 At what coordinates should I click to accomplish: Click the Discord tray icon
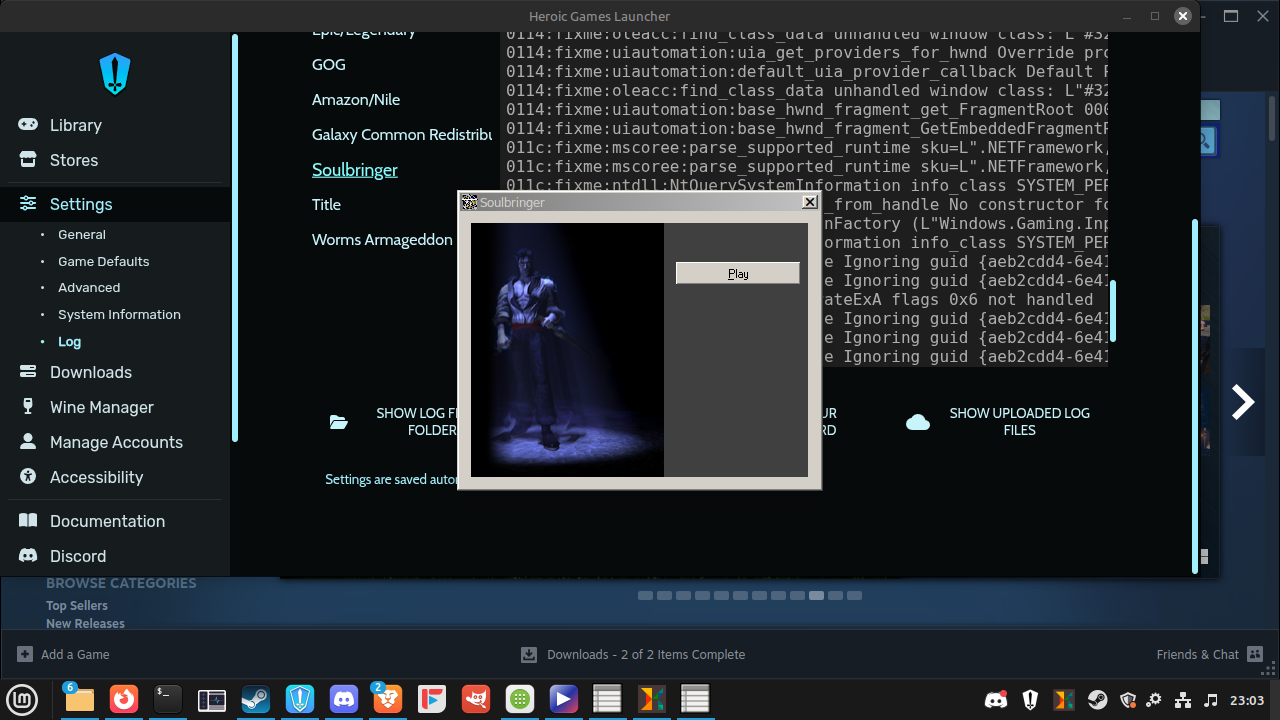996,700
